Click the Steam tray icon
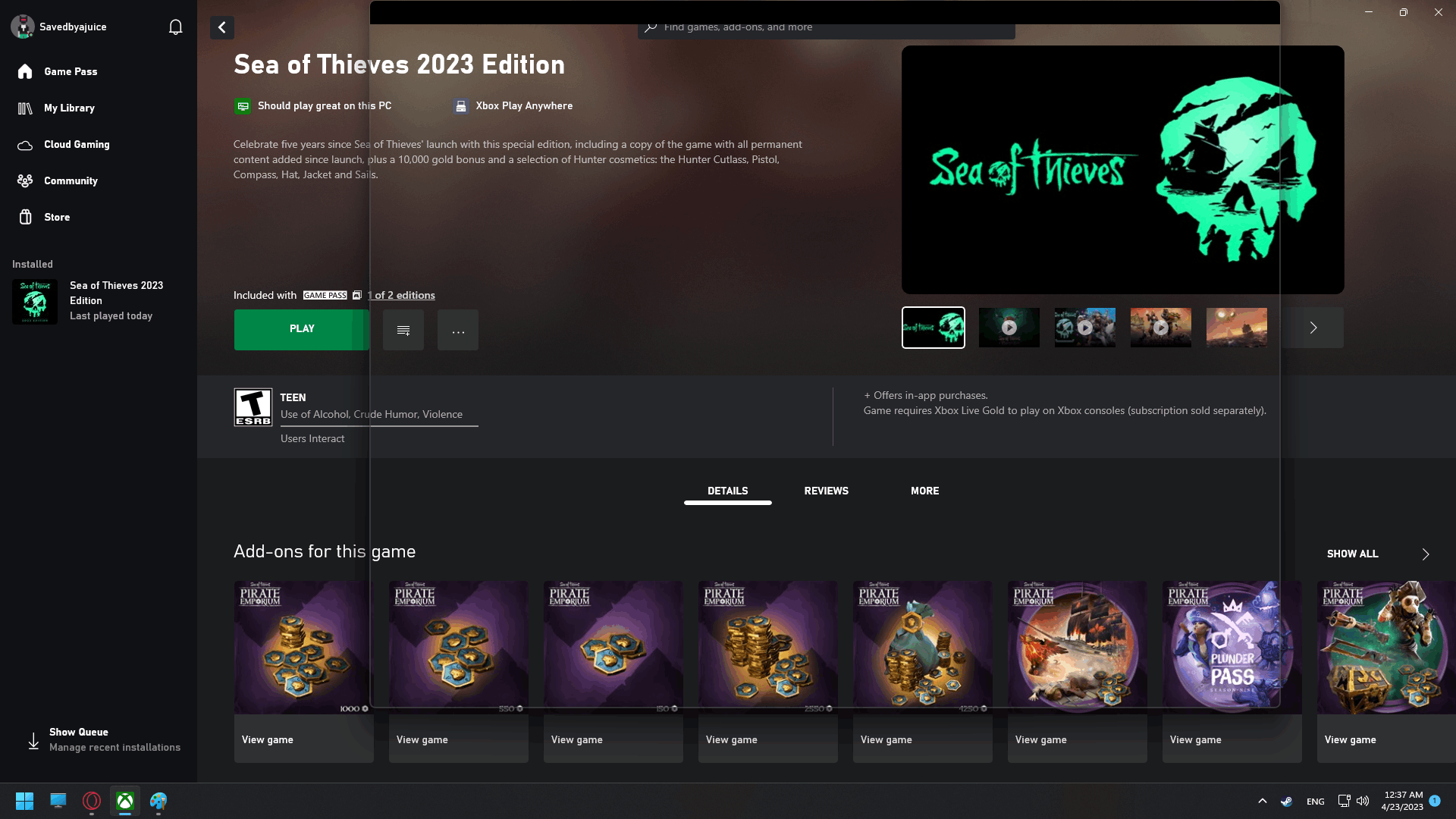Screen dimensions: 1456x819 click(1287, 801)
